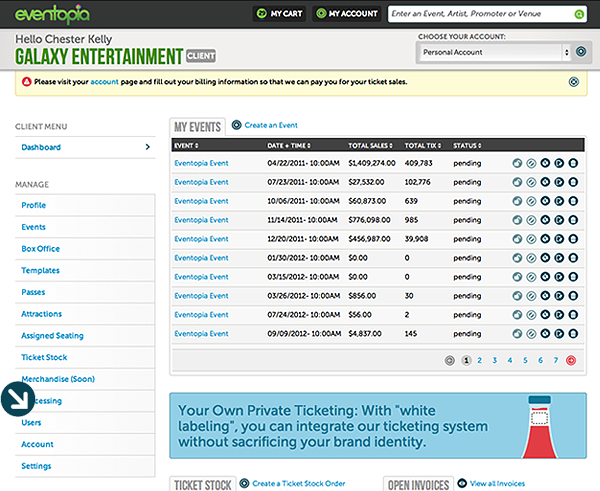Sort the table by Date + Time

click(289, 146)
